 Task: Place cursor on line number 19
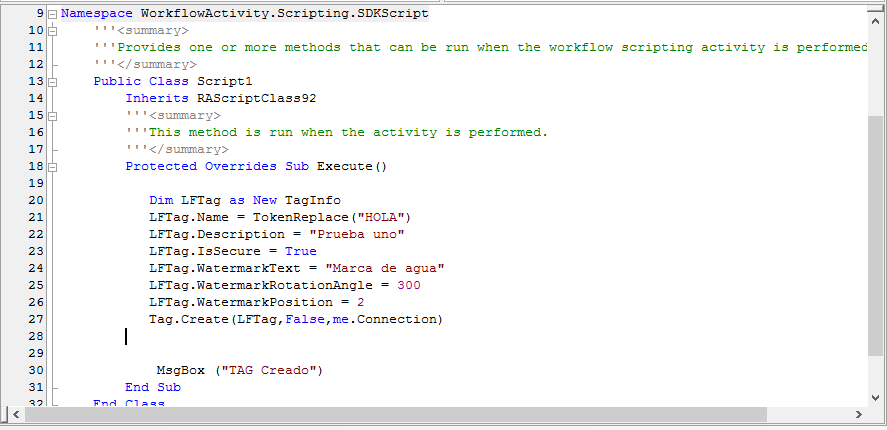click(36, 183)
